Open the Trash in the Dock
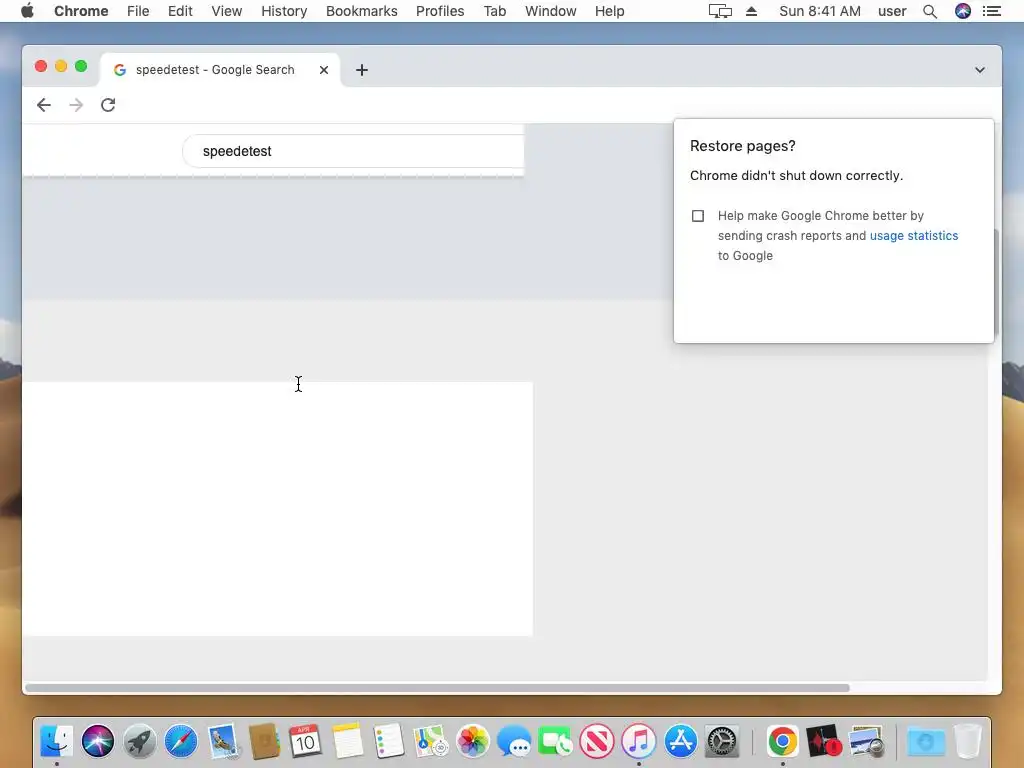Screen dimensions: 1024x768 pos(968,741)
